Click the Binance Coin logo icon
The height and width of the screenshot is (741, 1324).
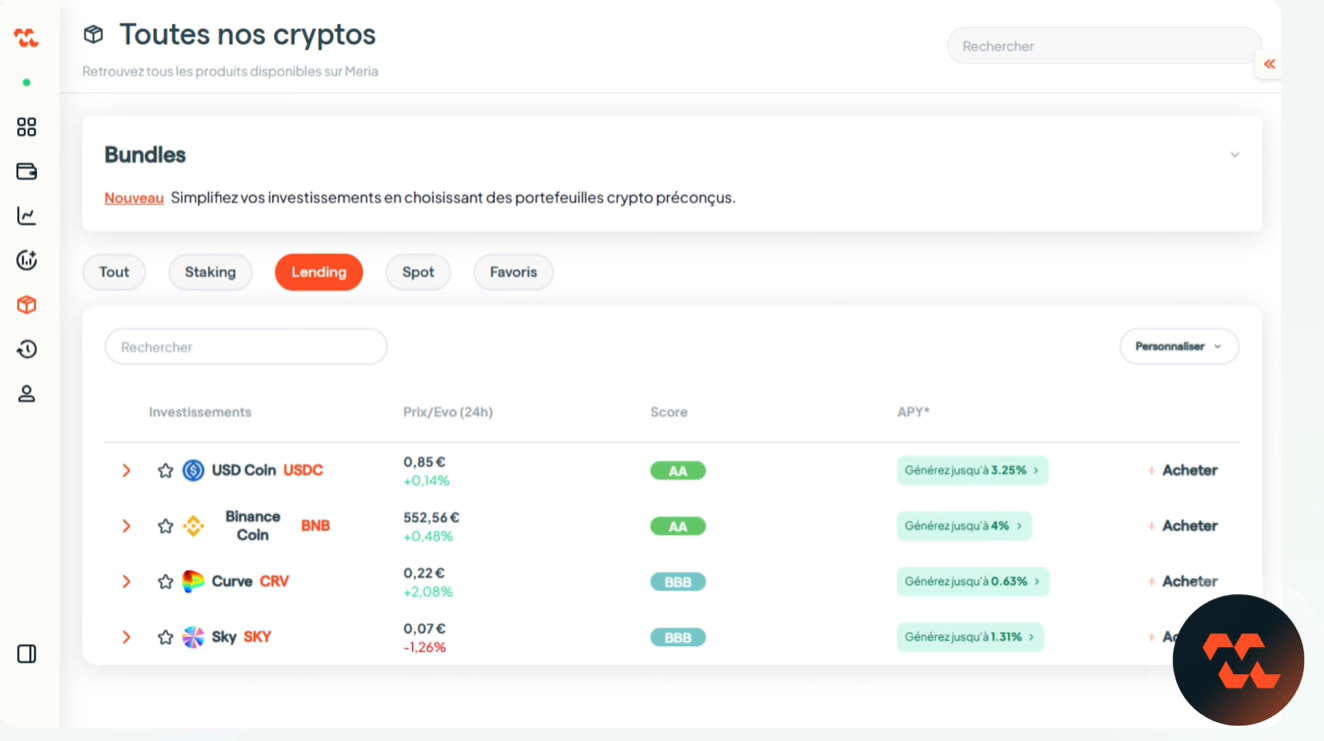point(193,526)
